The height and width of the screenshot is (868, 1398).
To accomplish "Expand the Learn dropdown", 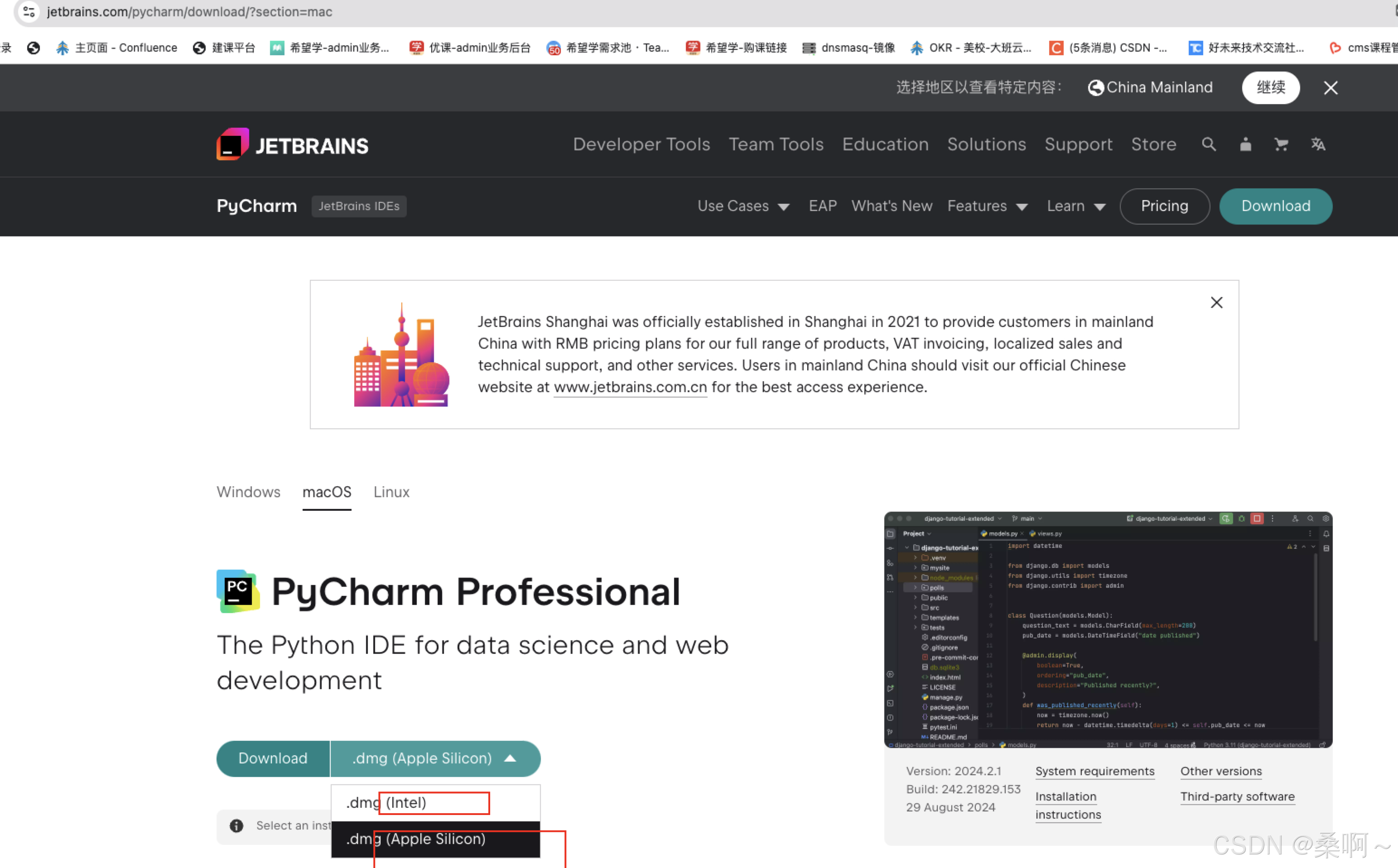I will [1076, 206].
